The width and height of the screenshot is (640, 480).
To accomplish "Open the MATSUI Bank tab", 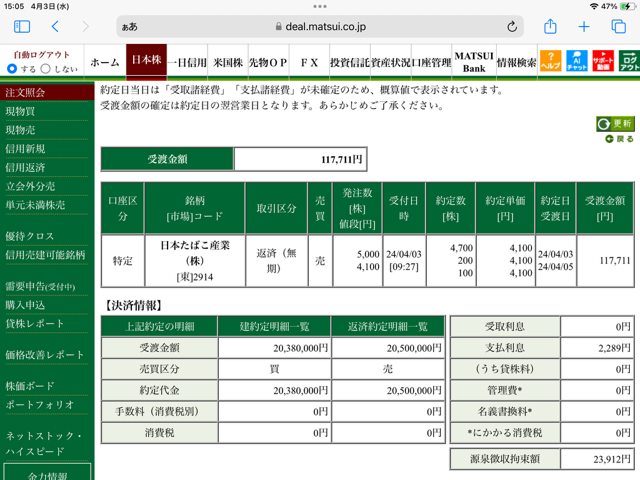I will 474,62.
